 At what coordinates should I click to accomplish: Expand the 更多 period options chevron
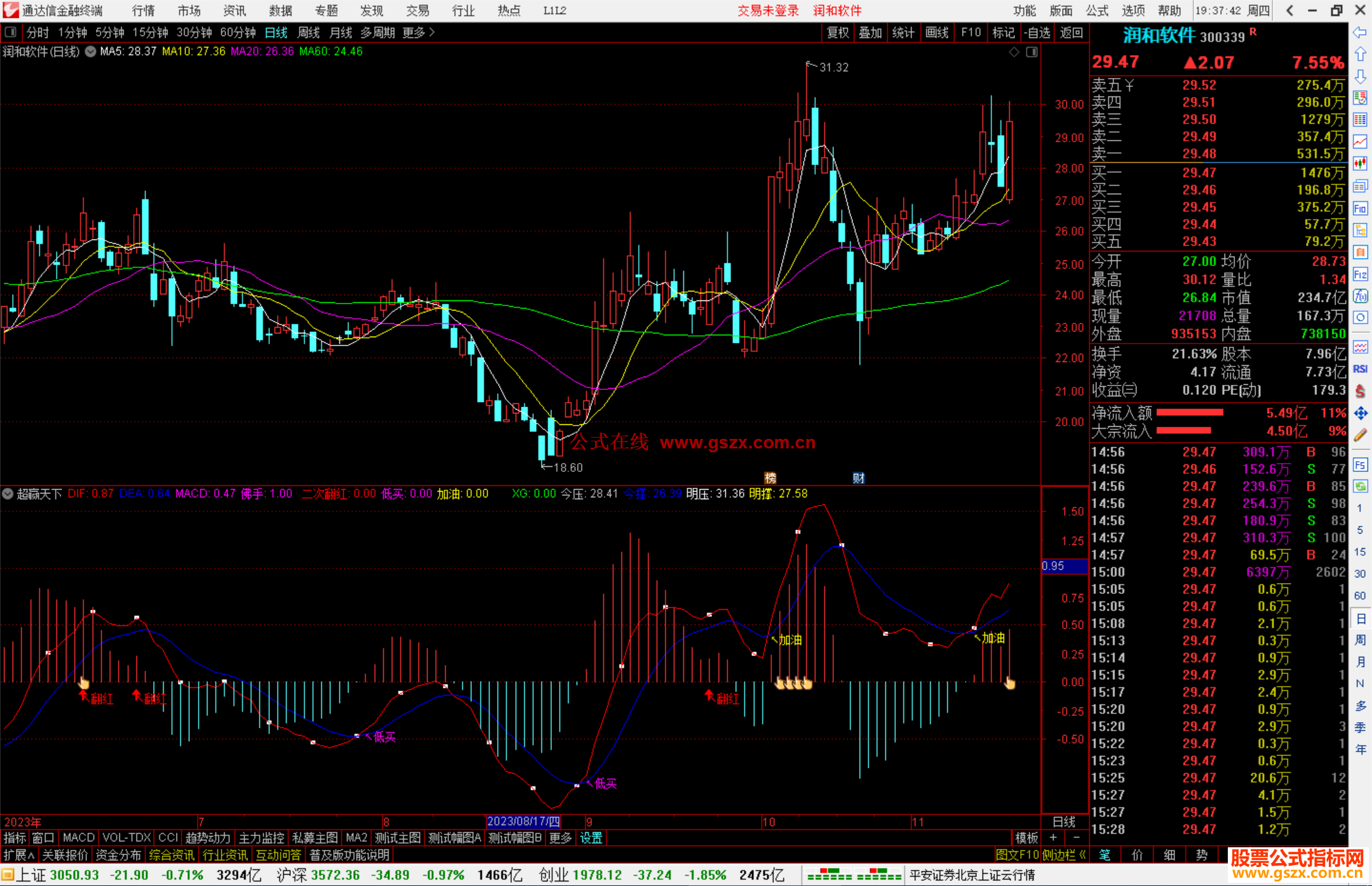coord(433,32)
